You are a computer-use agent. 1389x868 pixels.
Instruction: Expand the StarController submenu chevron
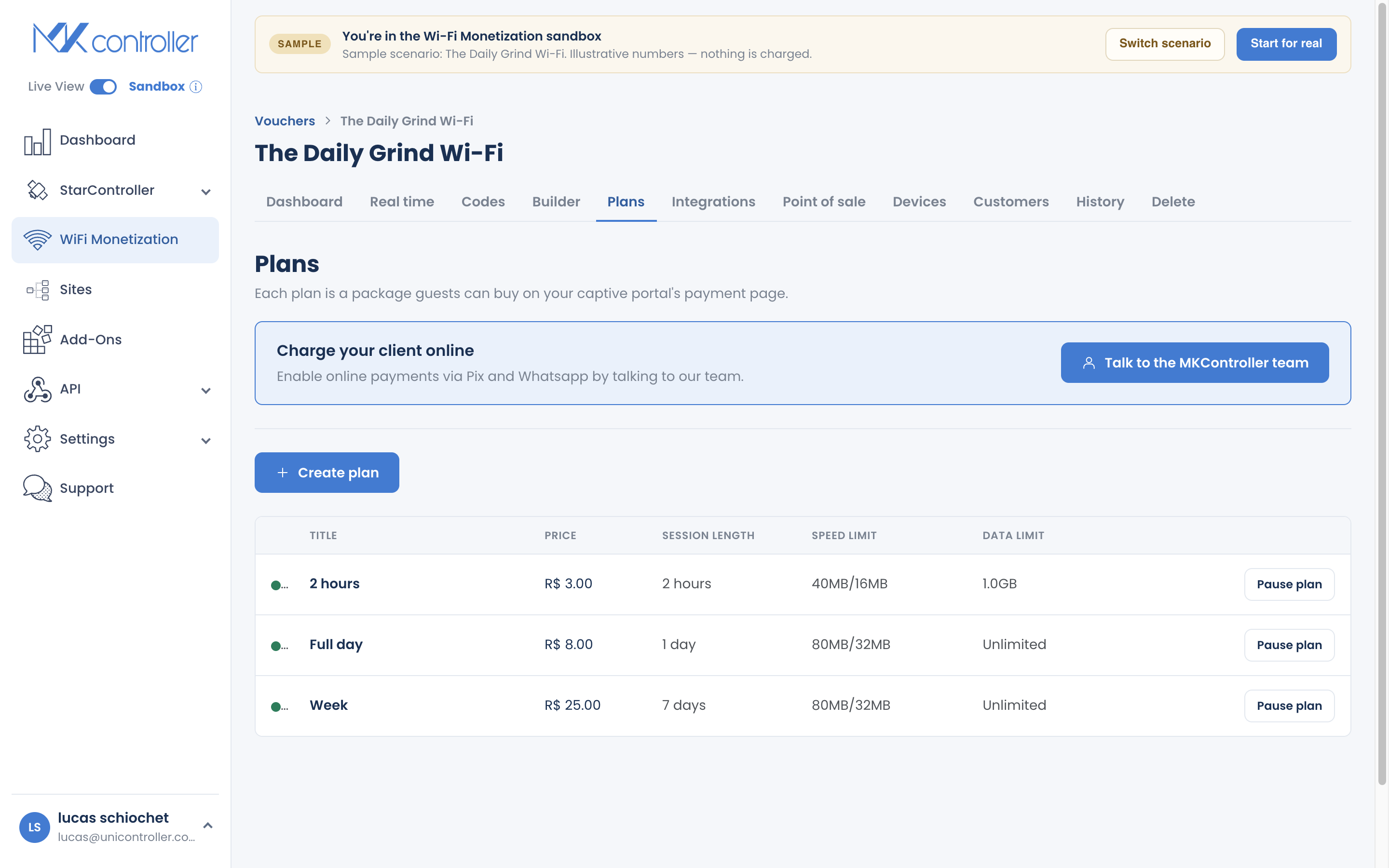click(x=206, y=192)
